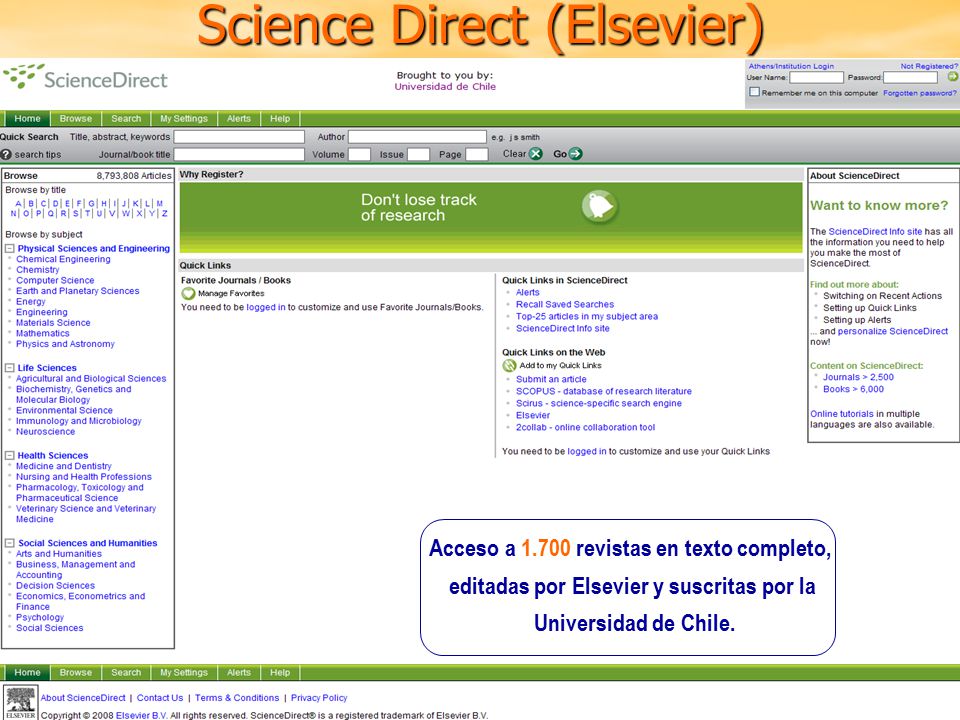The image size is (960, 720).
Task: Open the Help tab in top navigation
Action: pos(280,119)
